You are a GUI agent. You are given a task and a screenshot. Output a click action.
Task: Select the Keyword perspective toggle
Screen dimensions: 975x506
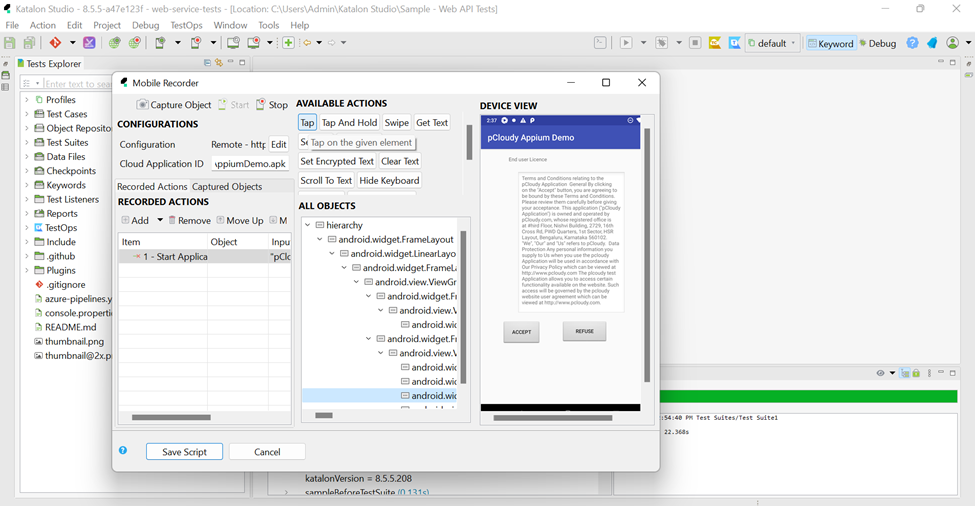pyautogui.click(x=830, y=43)
